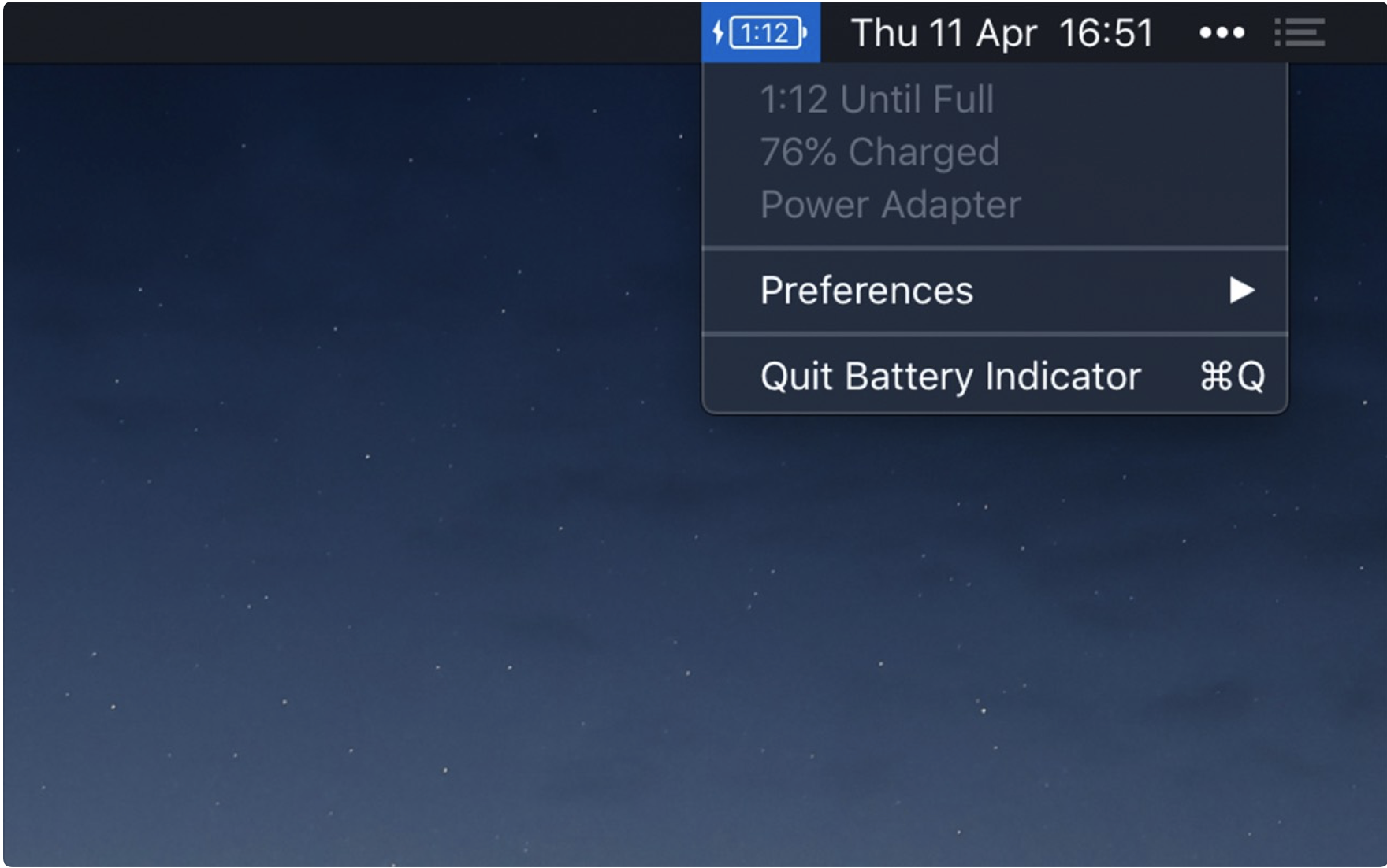Viewport: 1387px width, 868px height.
Task: Click separator above Quit Battery Indicator
Action: click(995, 334)
